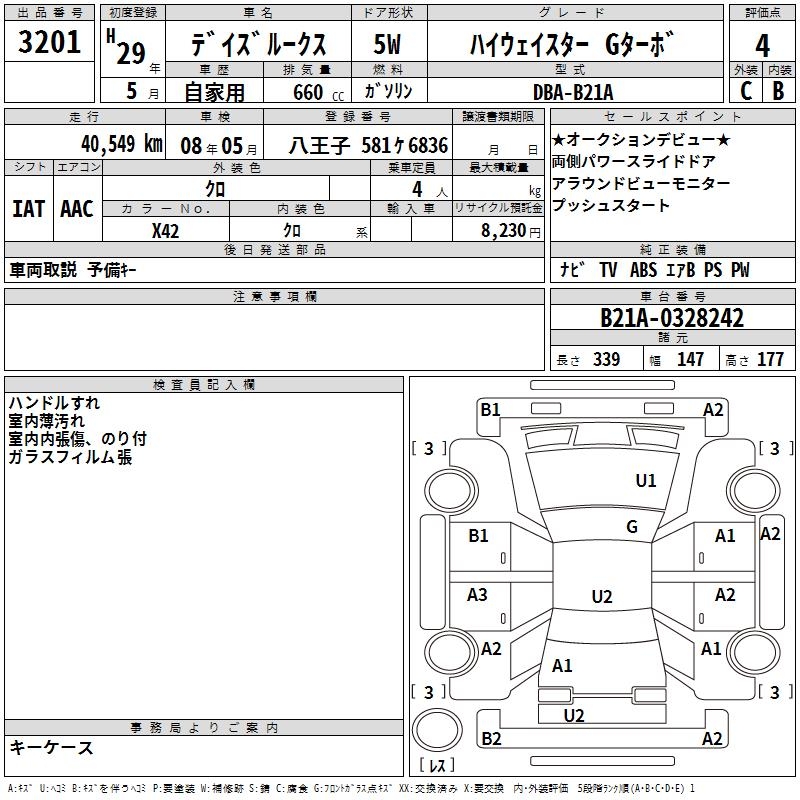This screenshot has height=800, width=800.
Task: Click color number X42
Action: (x=165, y=231)
